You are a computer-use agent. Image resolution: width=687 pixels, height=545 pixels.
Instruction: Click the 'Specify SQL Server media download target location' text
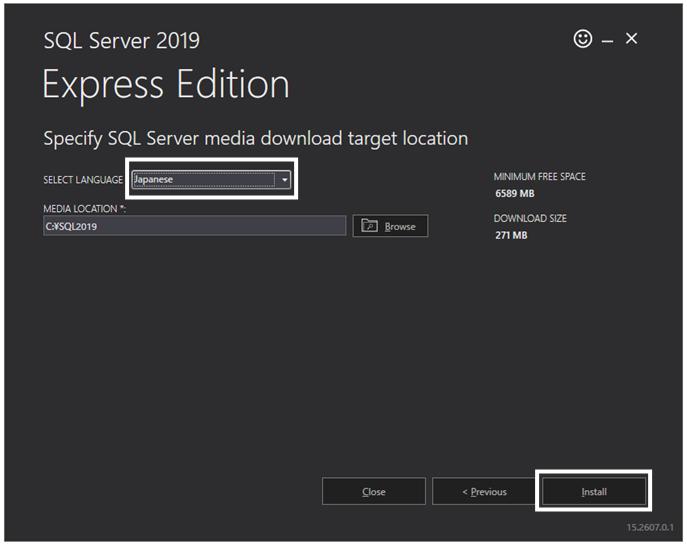(255, 138)
